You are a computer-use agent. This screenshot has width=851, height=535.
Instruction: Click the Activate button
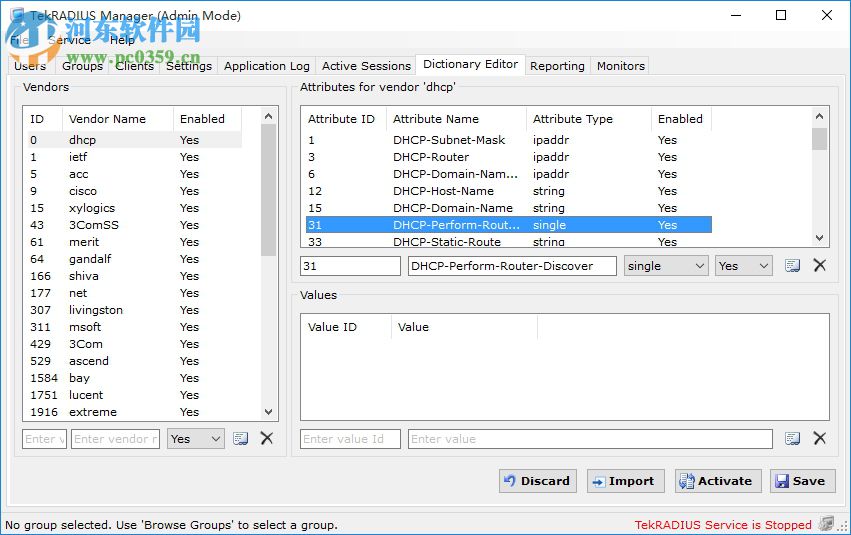(718, 481)
